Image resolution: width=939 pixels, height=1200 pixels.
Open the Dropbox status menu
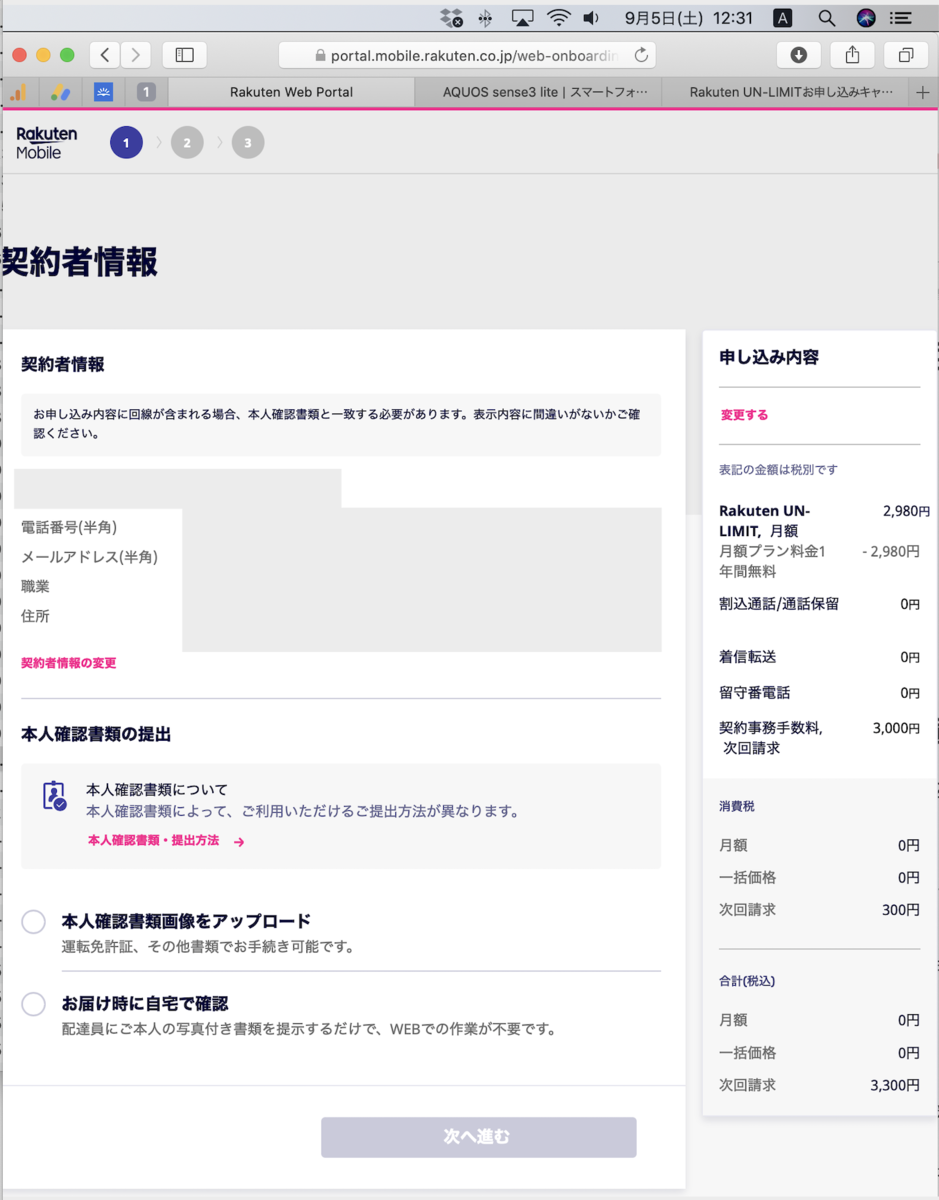click(x=448, y=17)
